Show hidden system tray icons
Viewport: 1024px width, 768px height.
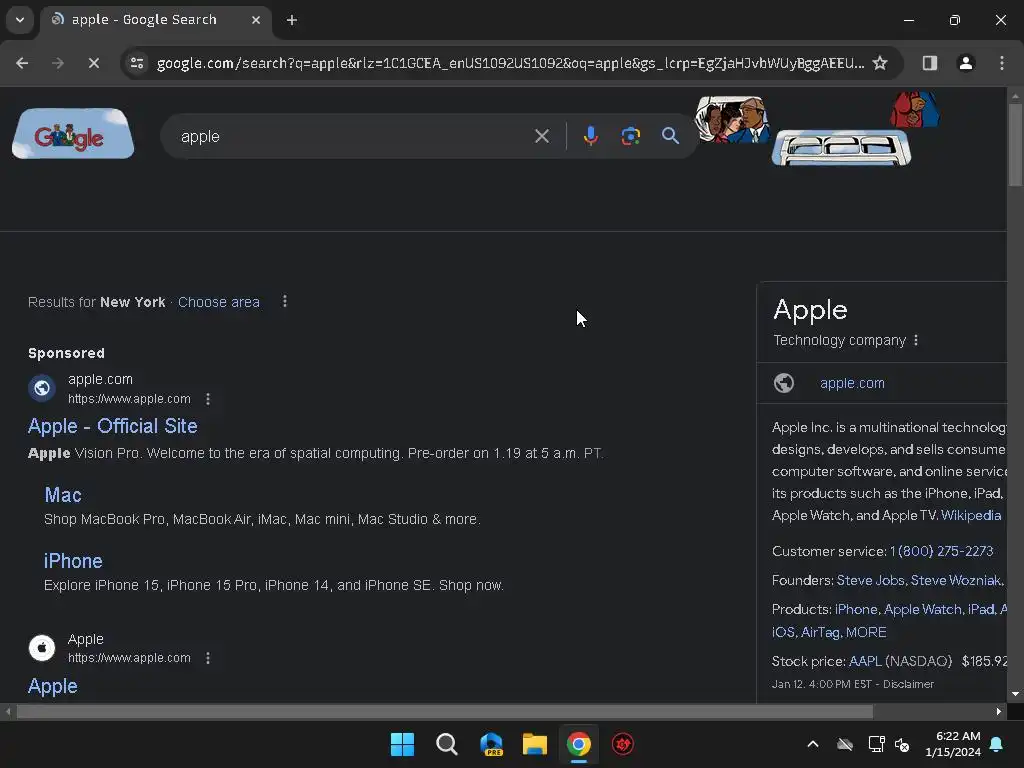point(813,744)
